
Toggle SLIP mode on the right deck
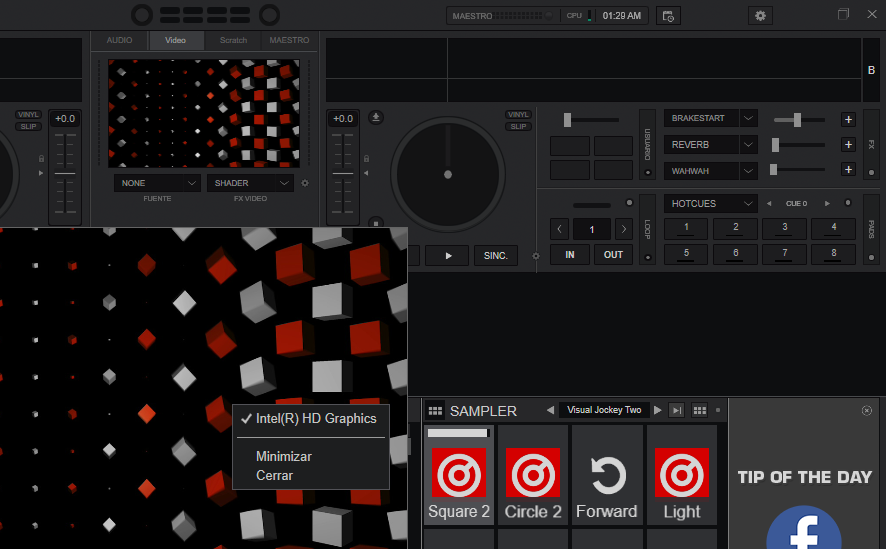click(518, 127)
